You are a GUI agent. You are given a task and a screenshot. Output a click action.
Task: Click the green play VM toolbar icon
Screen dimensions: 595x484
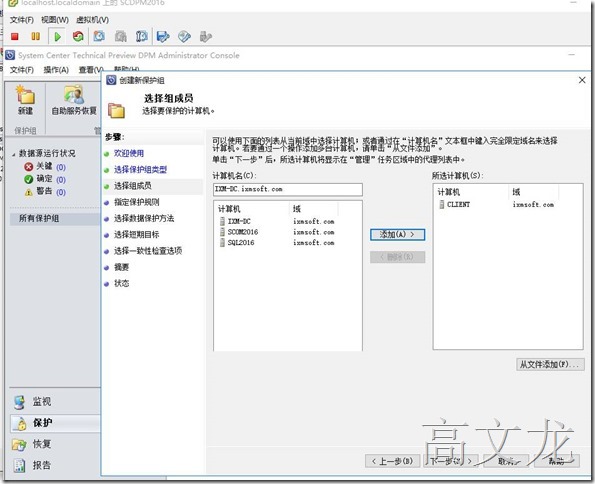(x=58, y=36)
